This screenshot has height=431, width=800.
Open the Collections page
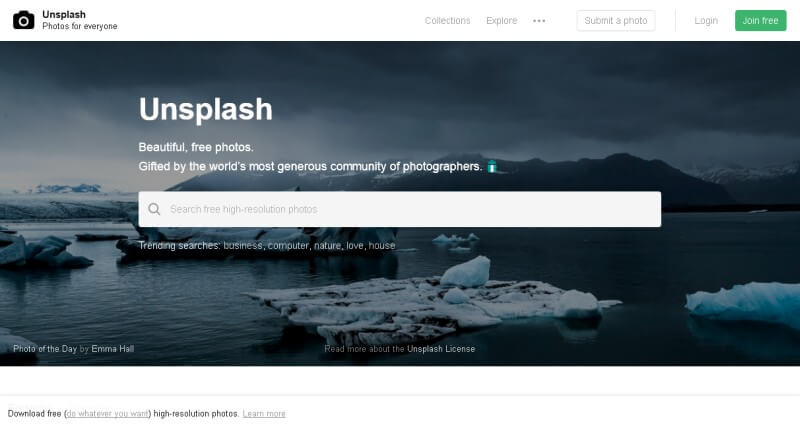click(447, 20)
